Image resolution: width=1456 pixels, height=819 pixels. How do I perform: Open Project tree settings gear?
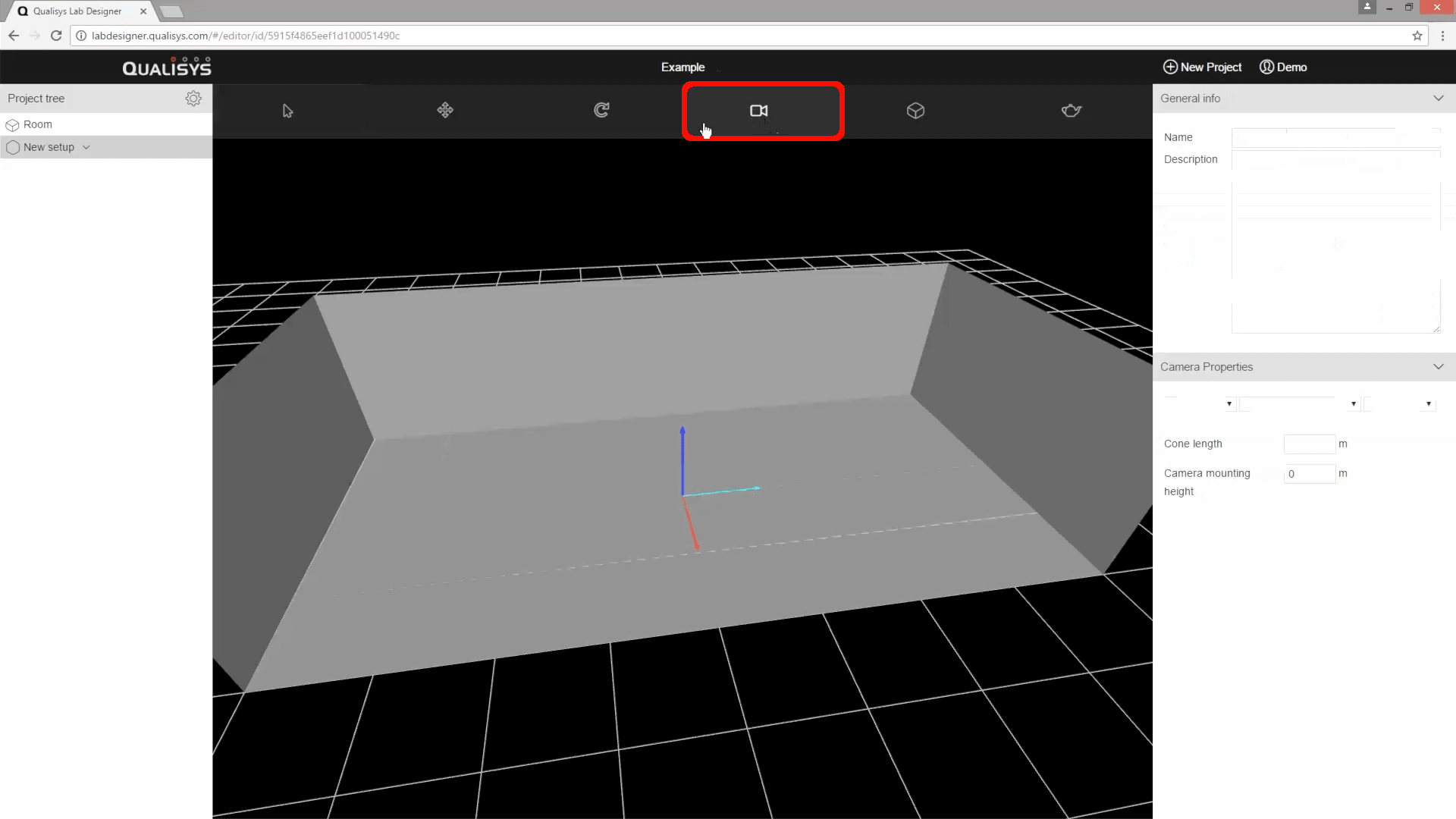tap(193, 99)
